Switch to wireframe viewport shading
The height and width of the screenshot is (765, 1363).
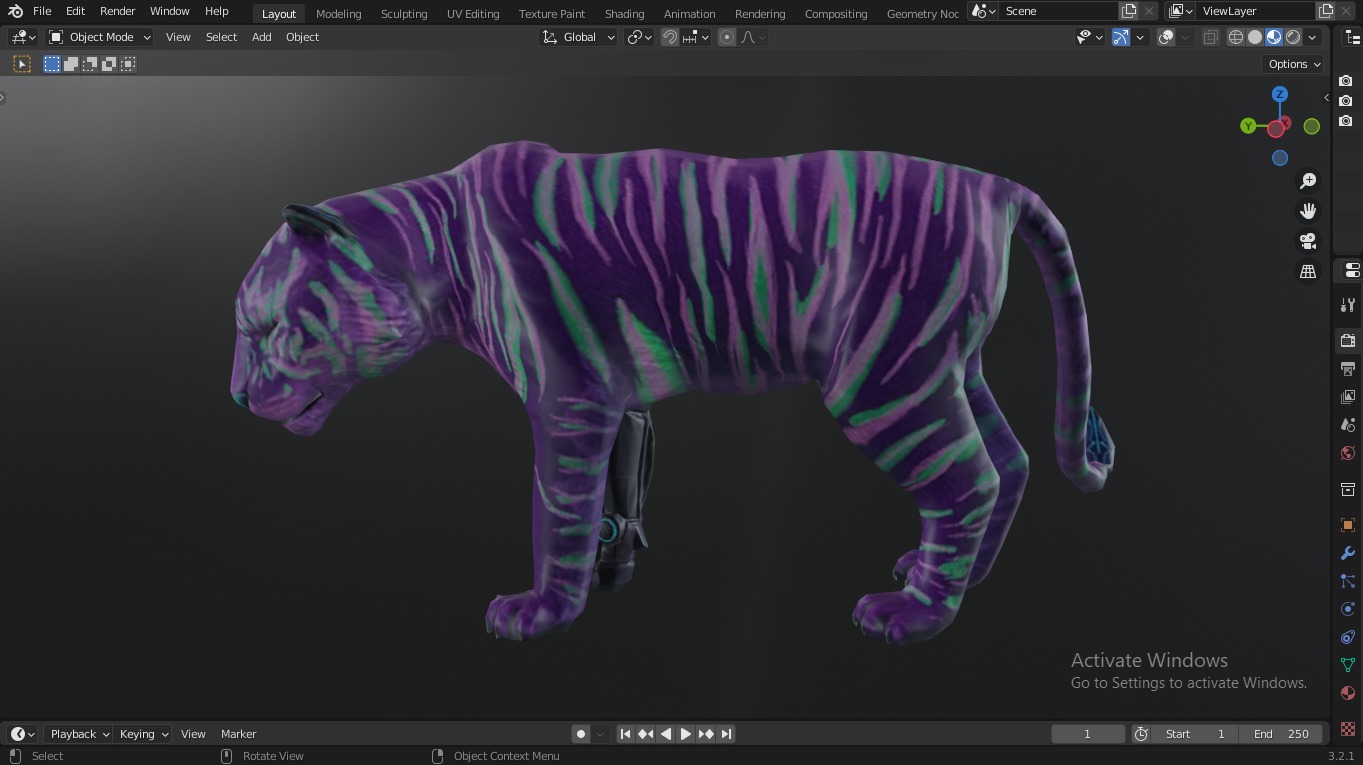pyautogui.click(x=1236, y=37)
